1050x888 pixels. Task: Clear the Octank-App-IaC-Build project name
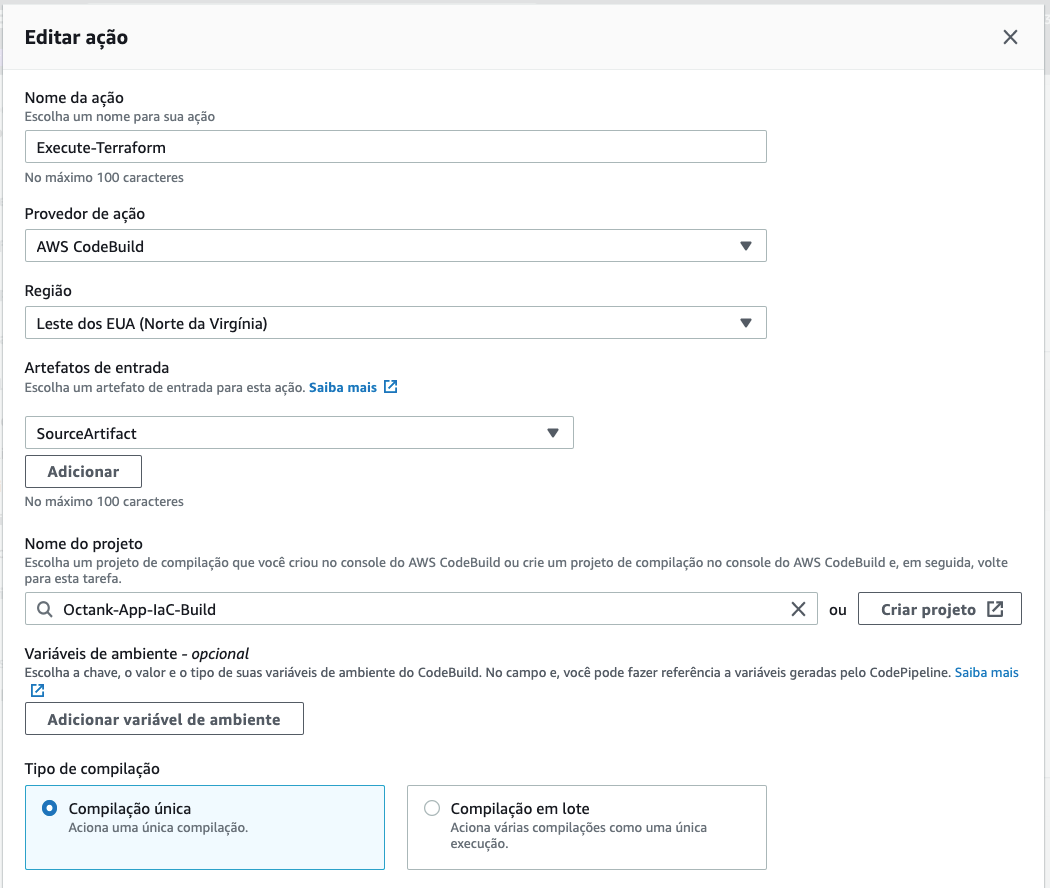pyautogui.click(x=798, y=609)
